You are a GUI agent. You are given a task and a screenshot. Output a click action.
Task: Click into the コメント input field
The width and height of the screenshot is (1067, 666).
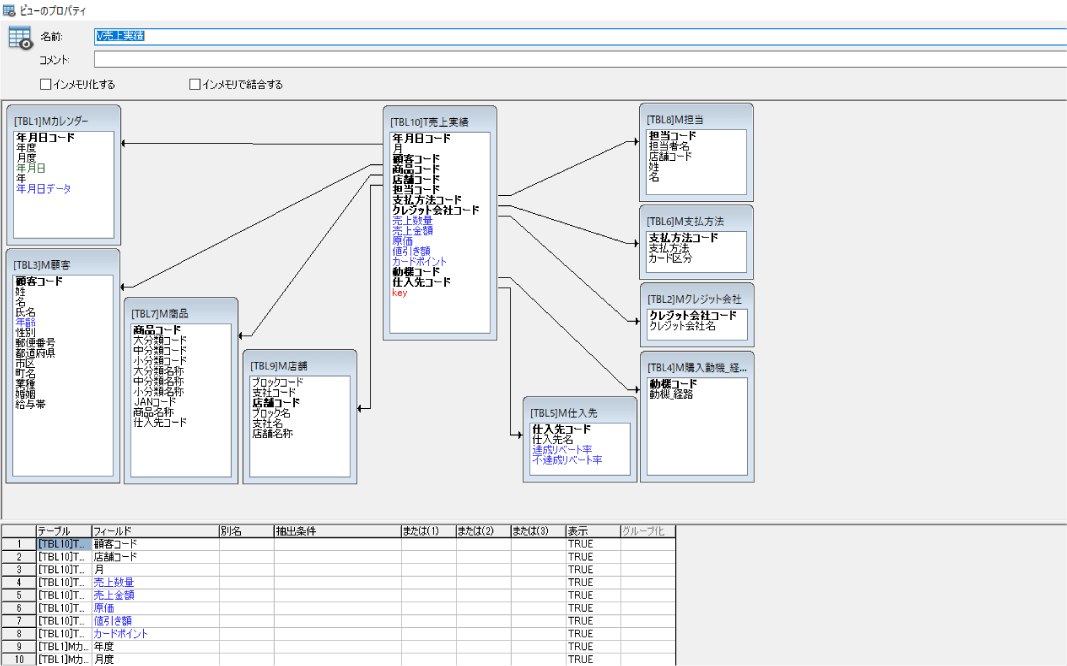(580, 59)
